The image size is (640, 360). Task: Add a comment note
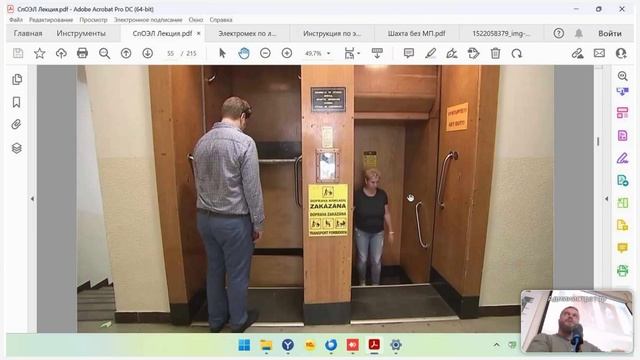tap(409, 53)
